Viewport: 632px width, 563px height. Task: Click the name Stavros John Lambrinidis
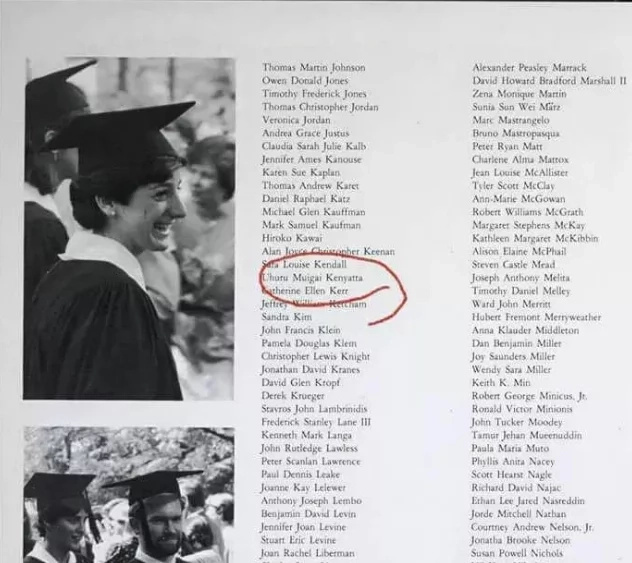click(x=314, y=409)
